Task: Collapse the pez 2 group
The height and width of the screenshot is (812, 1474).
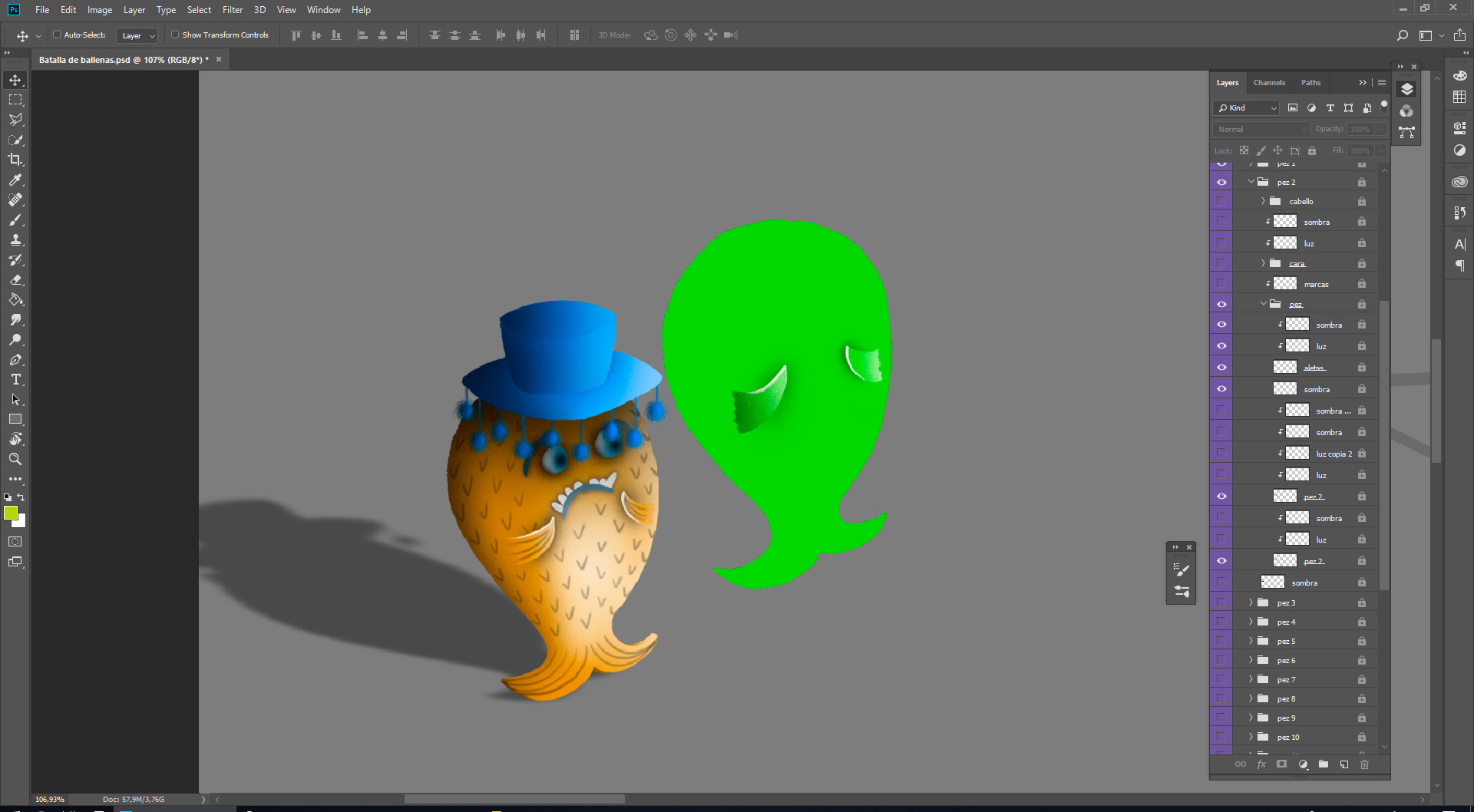Action: 1251,182
